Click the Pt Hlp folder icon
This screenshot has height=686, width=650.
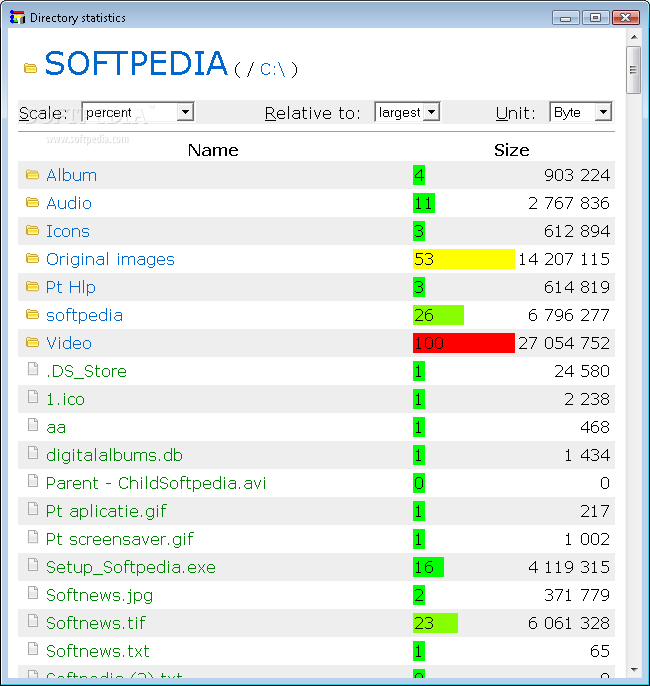click(x=32, y=287)
